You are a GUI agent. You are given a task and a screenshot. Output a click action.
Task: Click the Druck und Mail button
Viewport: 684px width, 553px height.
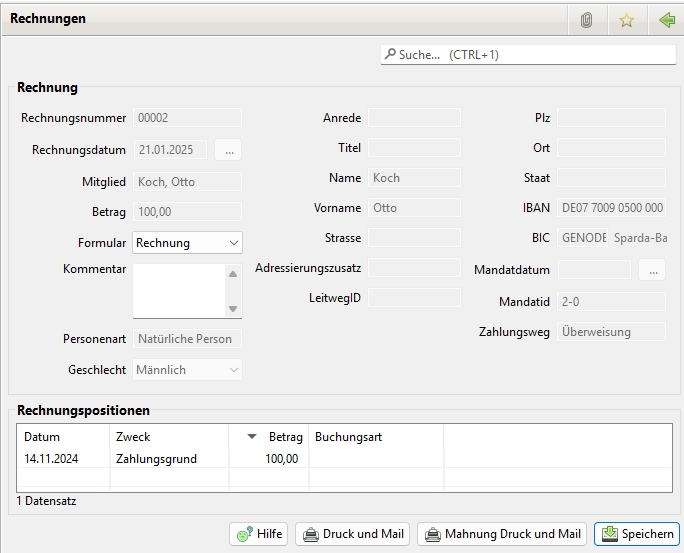(x=354, y=534)
